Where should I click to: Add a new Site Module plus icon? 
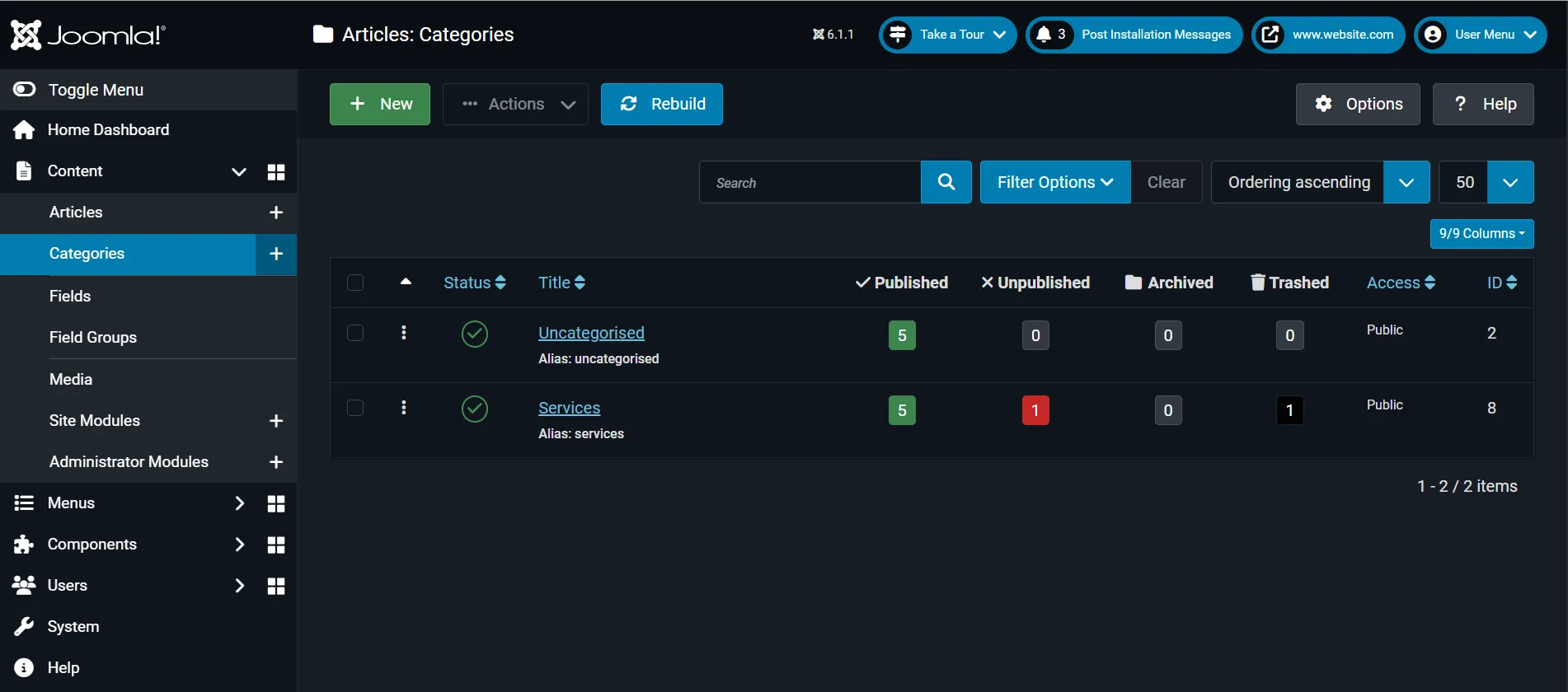pyautogui.click(x=276, y=421)
